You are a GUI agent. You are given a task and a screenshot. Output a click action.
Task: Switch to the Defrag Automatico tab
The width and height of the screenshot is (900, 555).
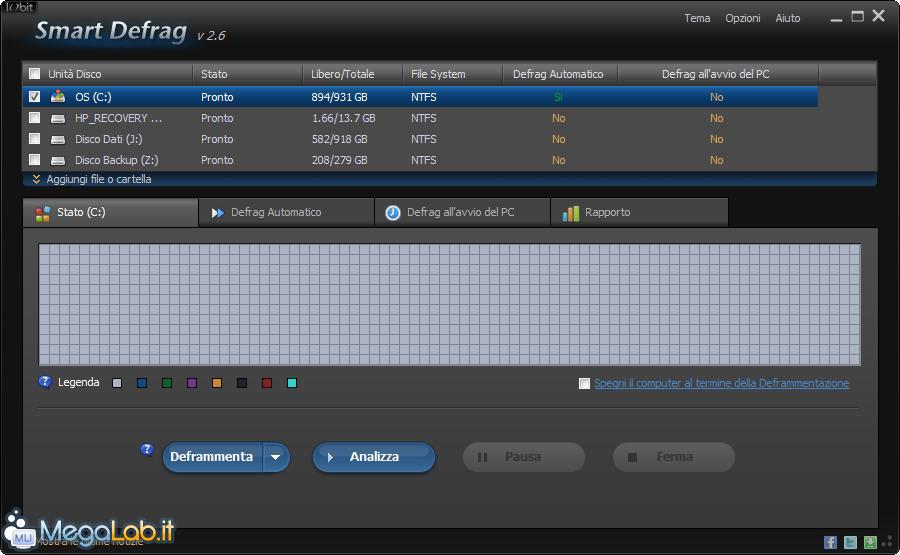pyautogui.click(x=286, y=212)
